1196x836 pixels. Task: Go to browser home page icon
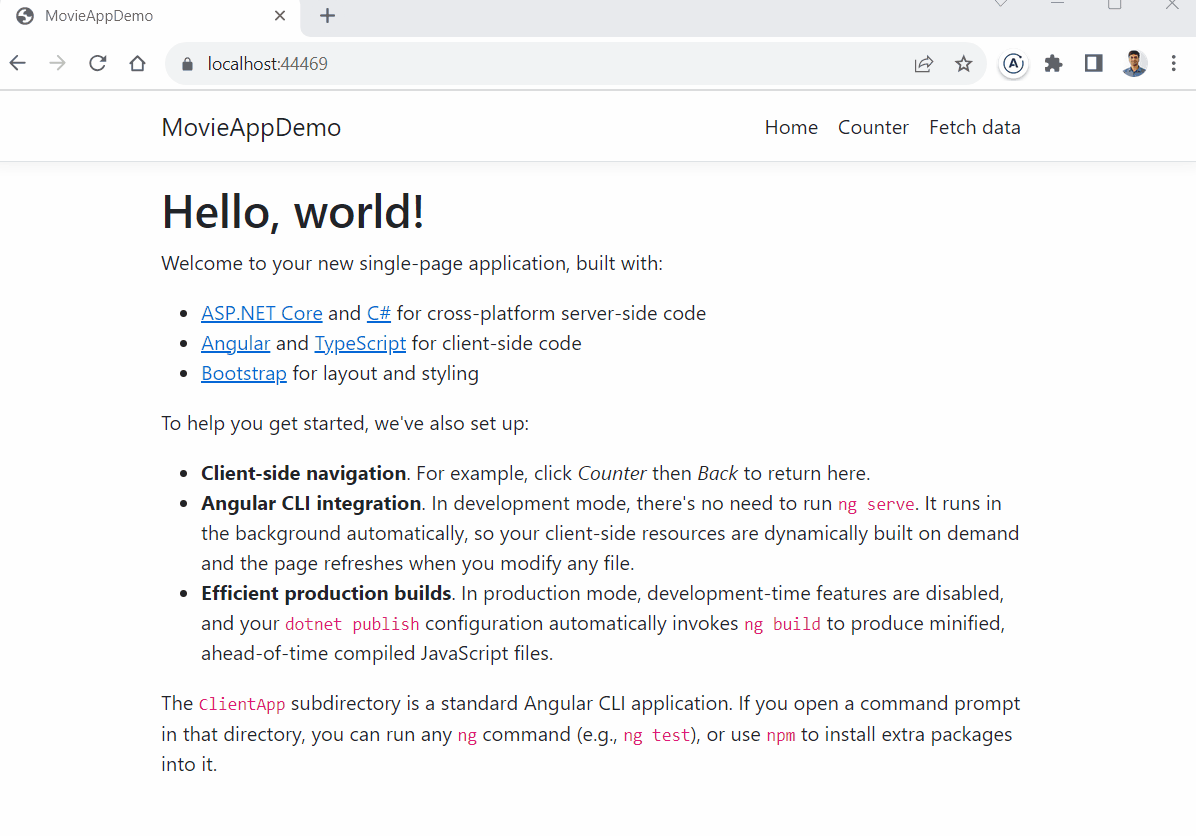138,64
